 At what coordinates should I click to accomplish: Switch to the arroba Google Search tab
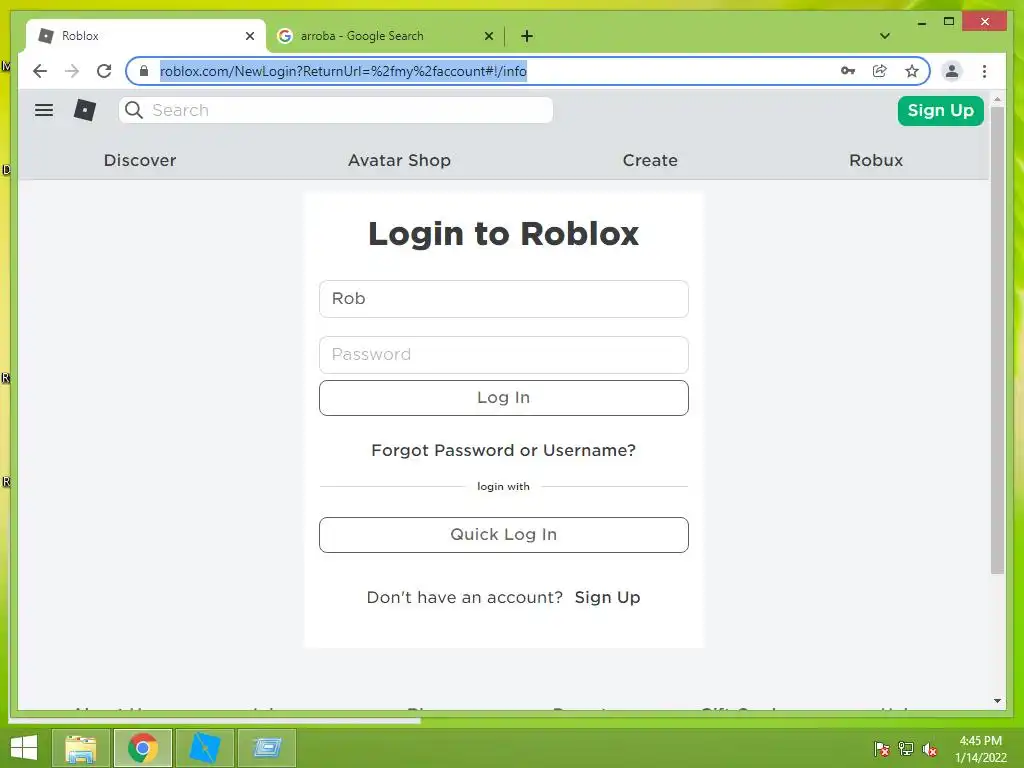385,36
